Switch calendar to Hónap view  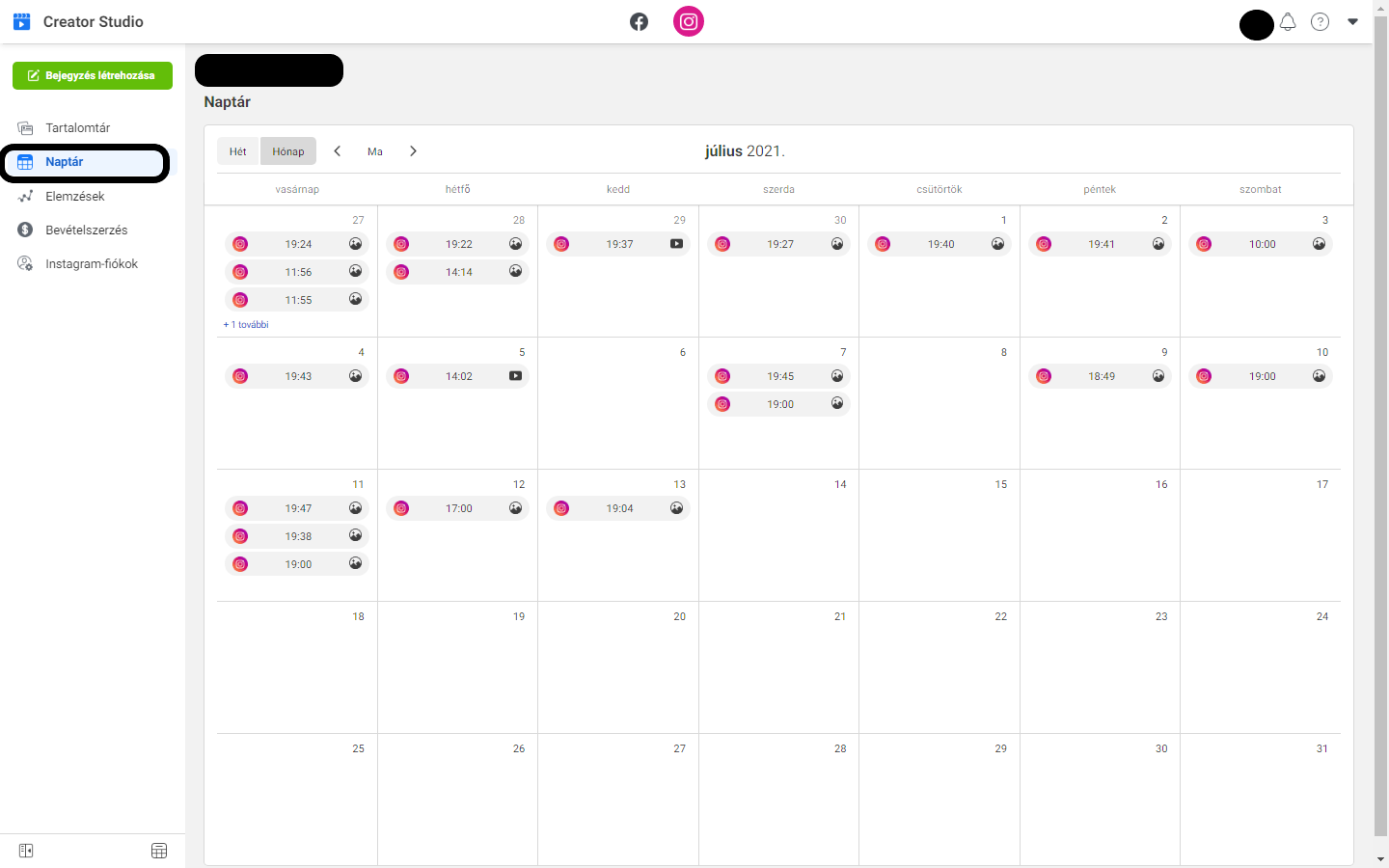pyautogui.click(x=288, y=151)
